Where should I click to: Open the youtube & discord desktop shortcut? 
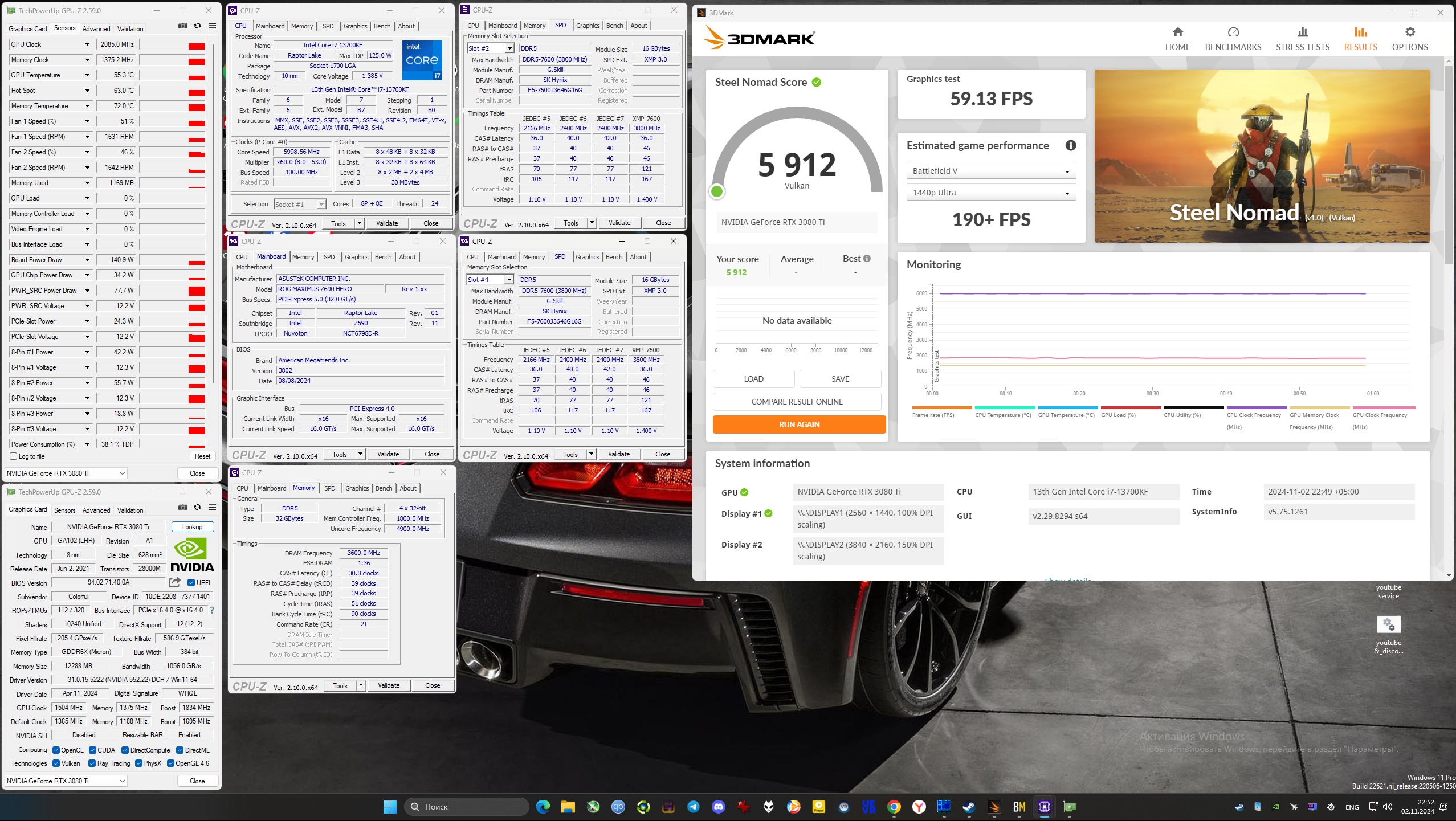click(x=1388, y=634)
